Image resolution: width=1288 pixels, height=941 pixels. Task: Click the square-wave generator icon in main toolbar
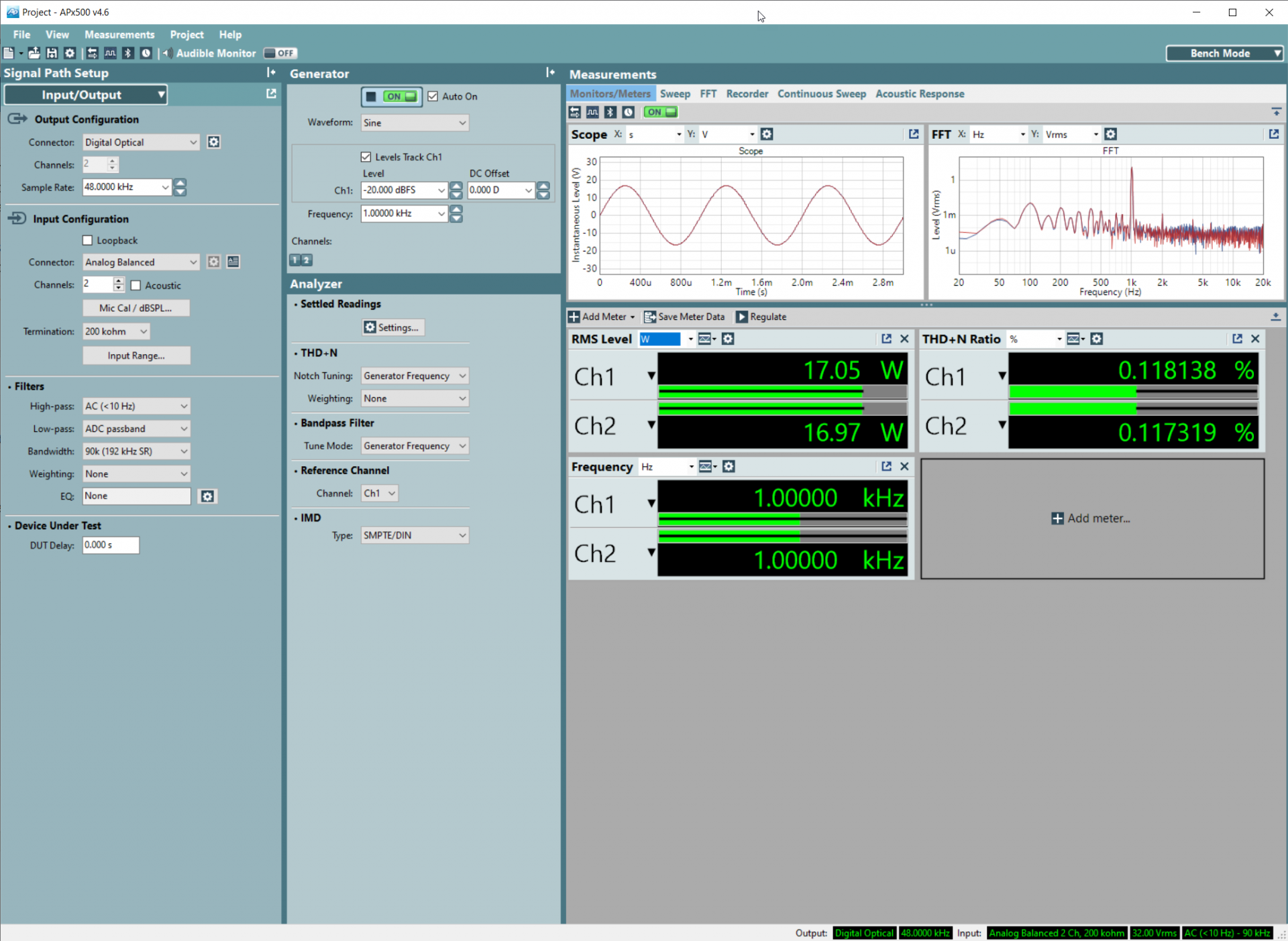pos(110,53)
